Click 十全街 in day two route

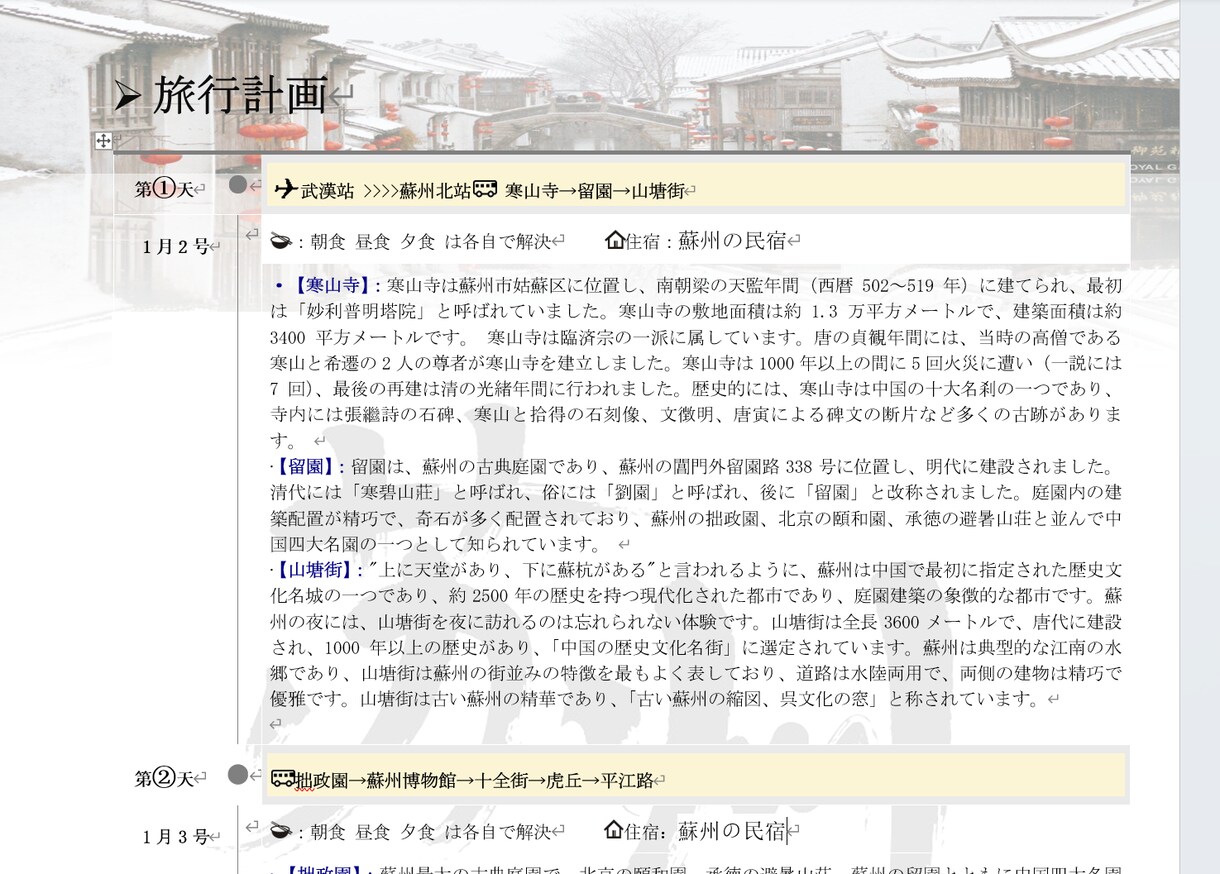(501, 780)
